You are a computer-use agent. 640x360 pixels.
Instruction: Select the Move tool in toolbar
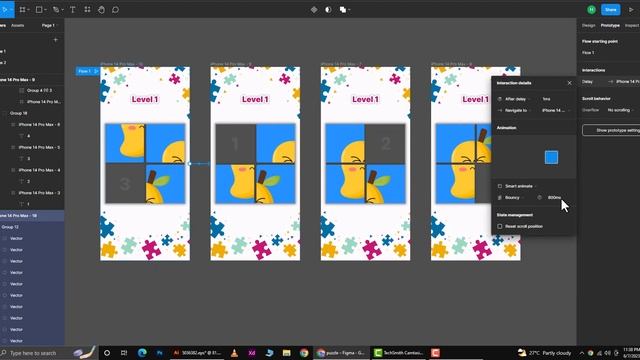4,9
